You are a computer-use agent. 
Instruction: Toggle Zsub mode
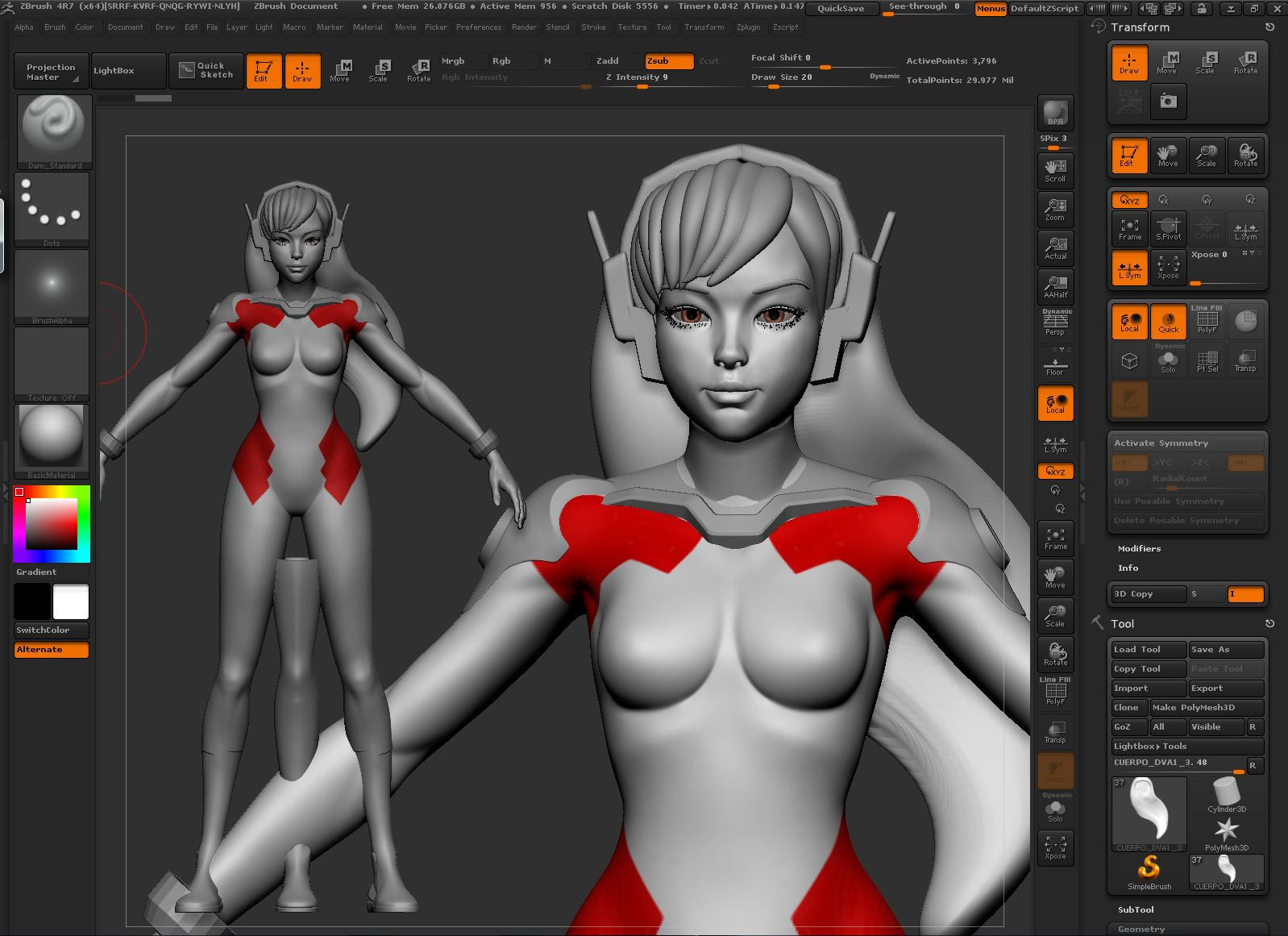(x=669, y=60)
